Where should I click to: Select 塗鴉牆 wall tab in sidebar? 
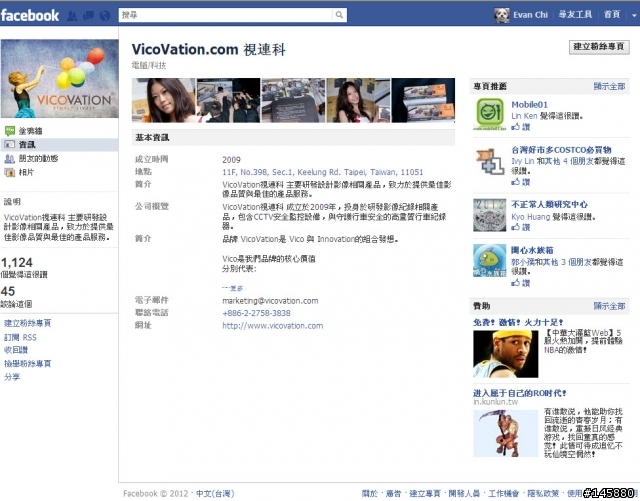(30, 131)
